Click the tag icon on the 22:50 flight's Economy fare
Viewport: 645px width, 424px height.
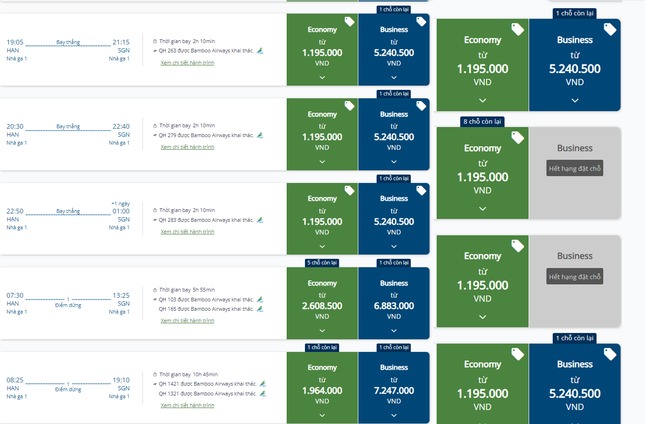click(x=350, y=190)
